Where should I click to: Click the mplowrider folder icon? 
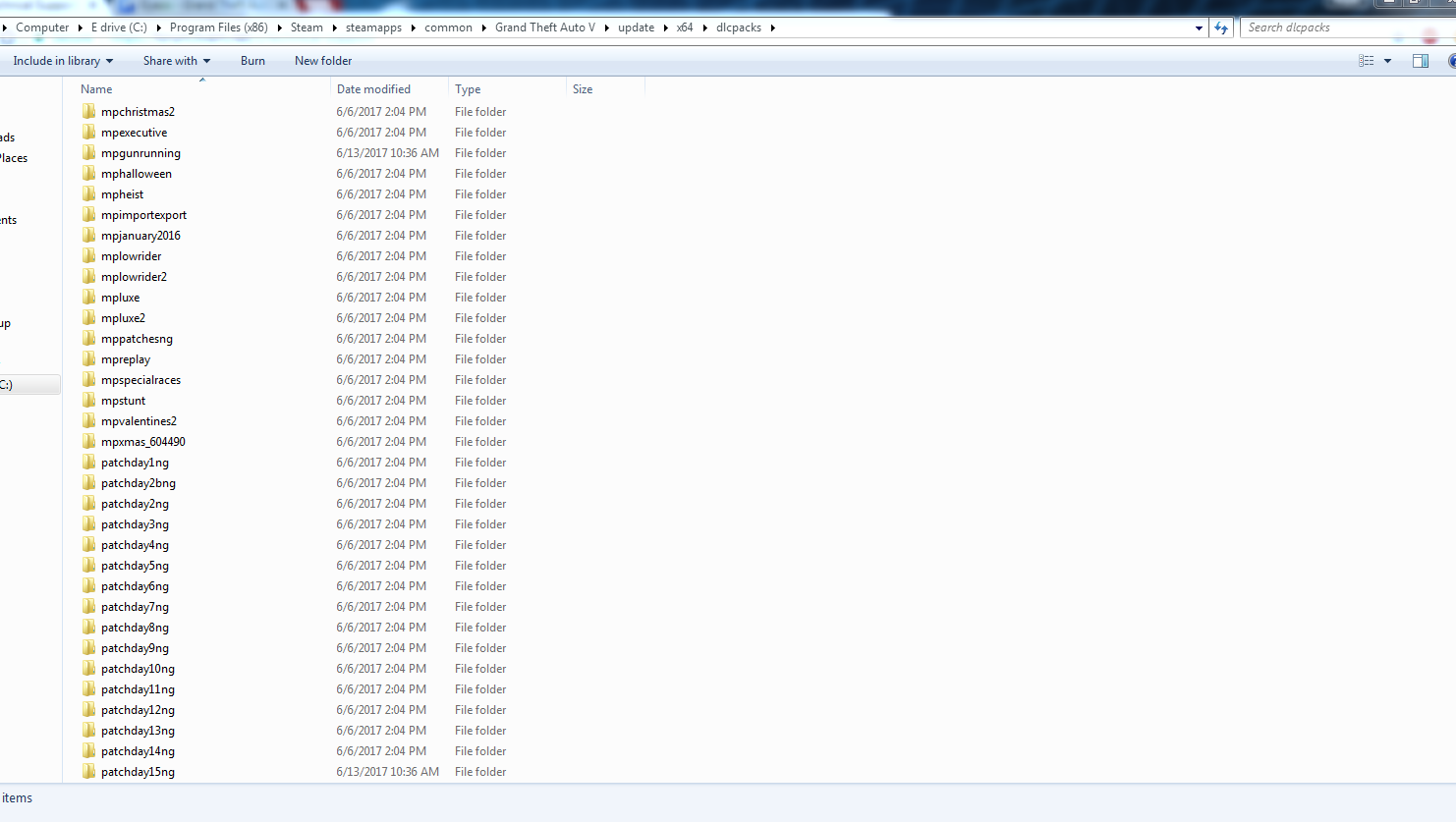click(89, 255)
